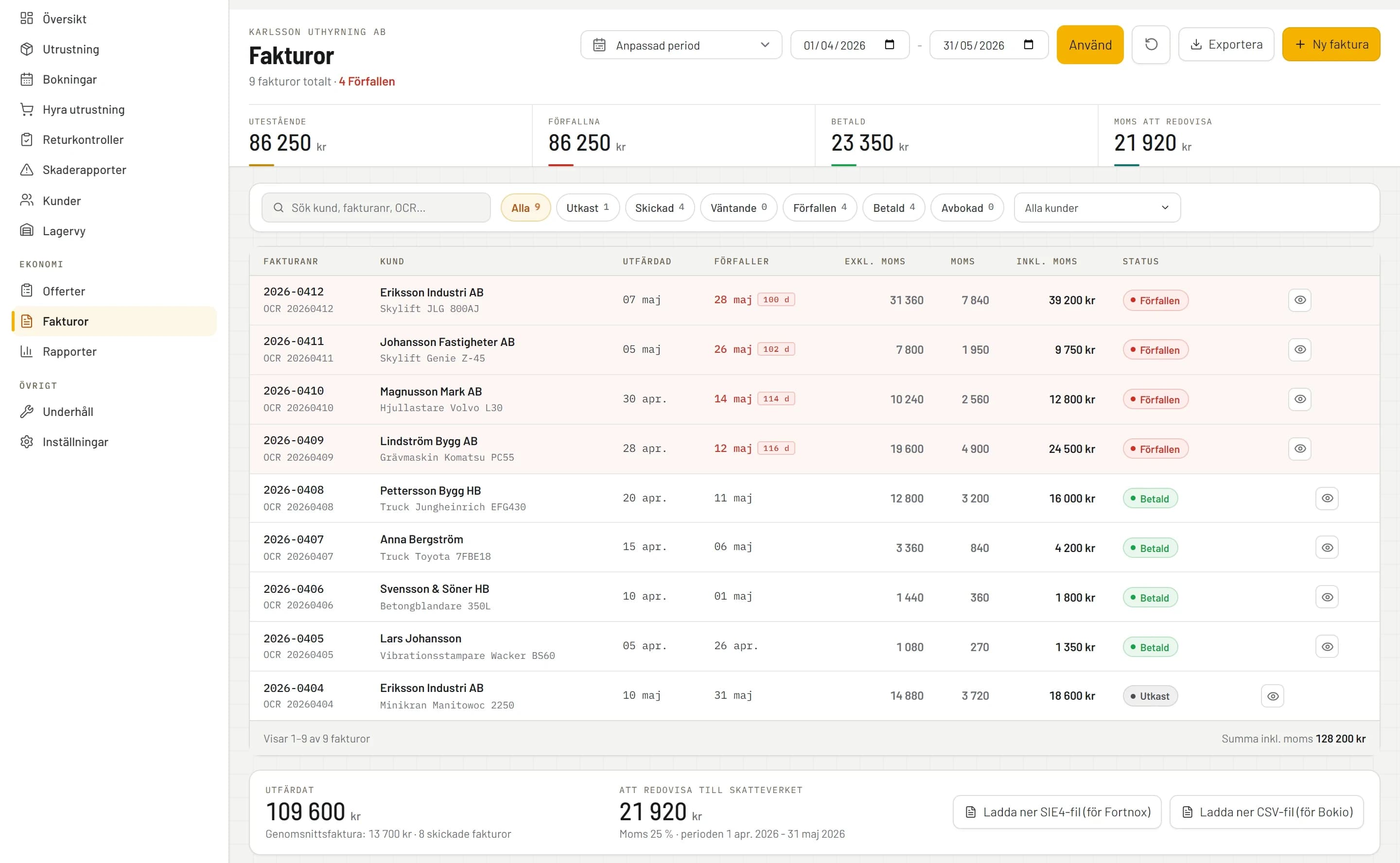Click the reset period icon button
Viewport: 1400px width, 863px height.
(1151, 45)
